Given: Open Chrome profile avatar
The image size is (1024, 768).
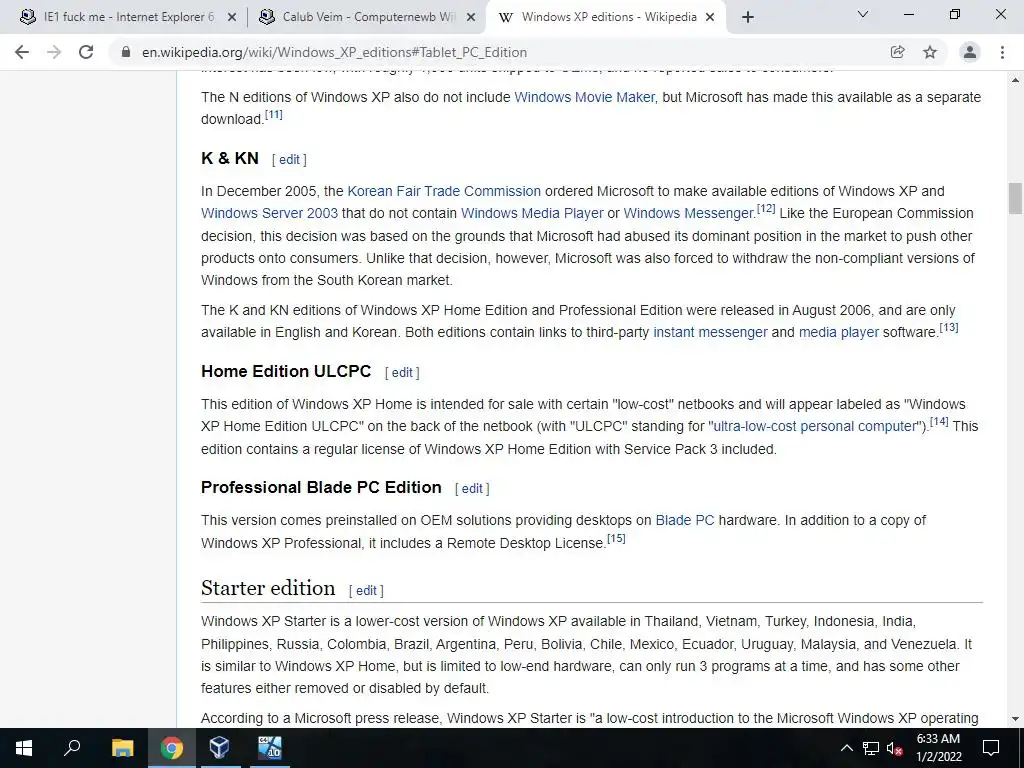Looking at the screenshot, I should click(x=970, y=52).
